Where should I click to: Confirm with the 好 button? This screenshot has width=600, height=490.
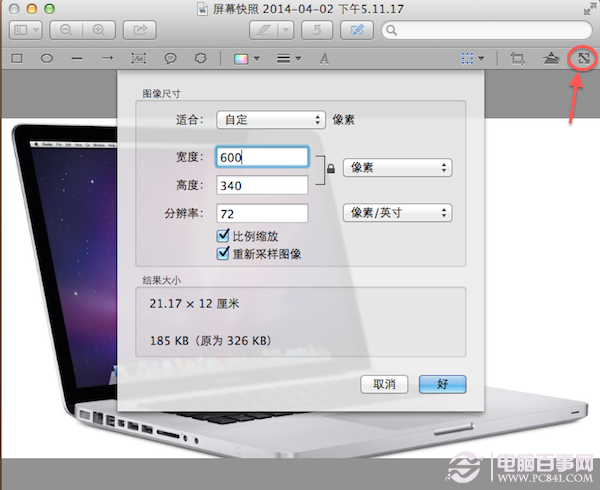coord(442,384)
